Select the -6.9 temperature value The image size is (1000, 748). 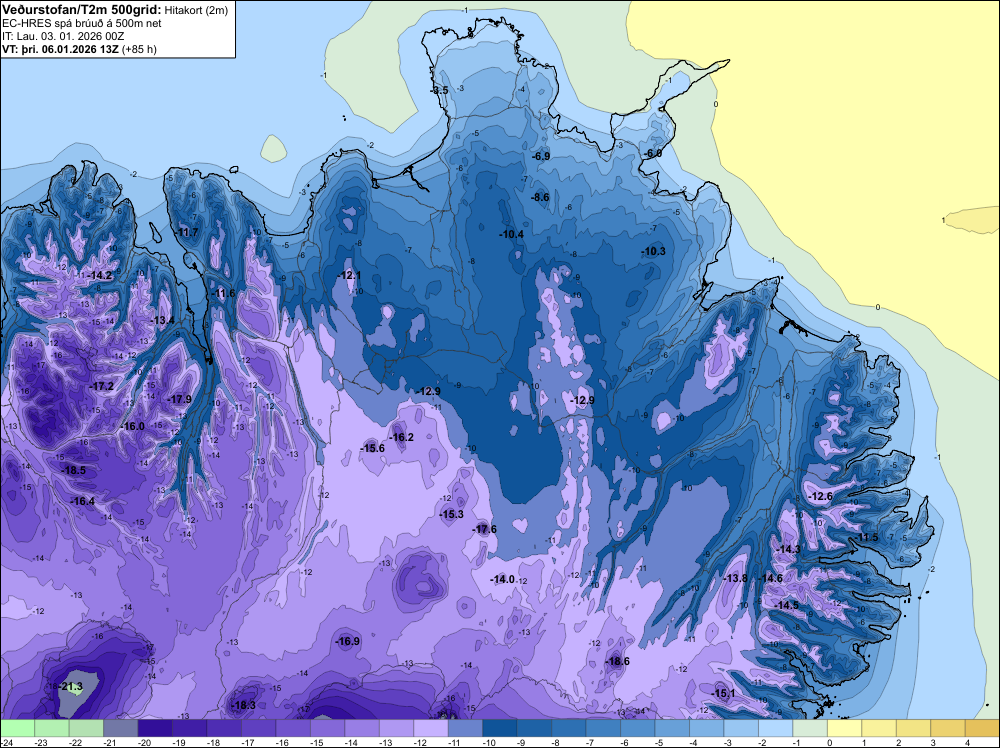(541, 156)
